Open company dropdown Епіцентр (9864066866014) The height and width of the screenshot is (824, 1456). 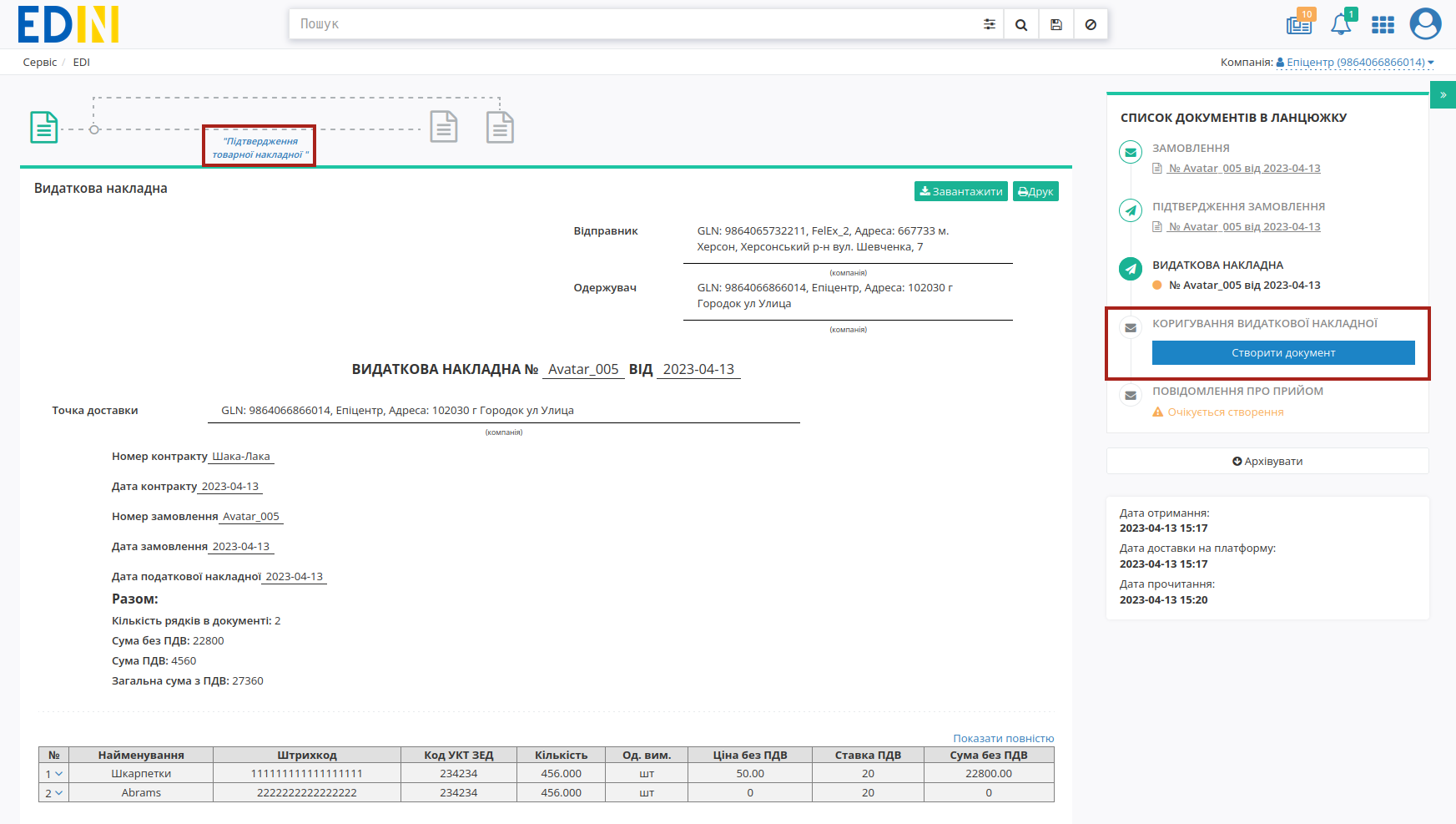1355,62
